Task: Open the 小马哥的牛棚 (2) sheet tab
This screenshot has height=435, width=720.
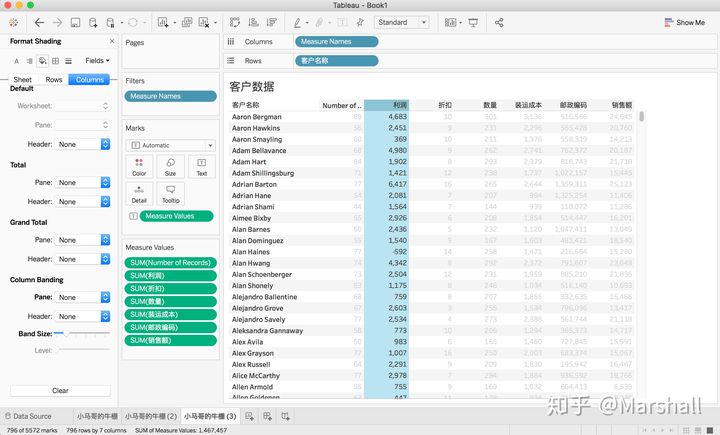Action: point(151,416)
